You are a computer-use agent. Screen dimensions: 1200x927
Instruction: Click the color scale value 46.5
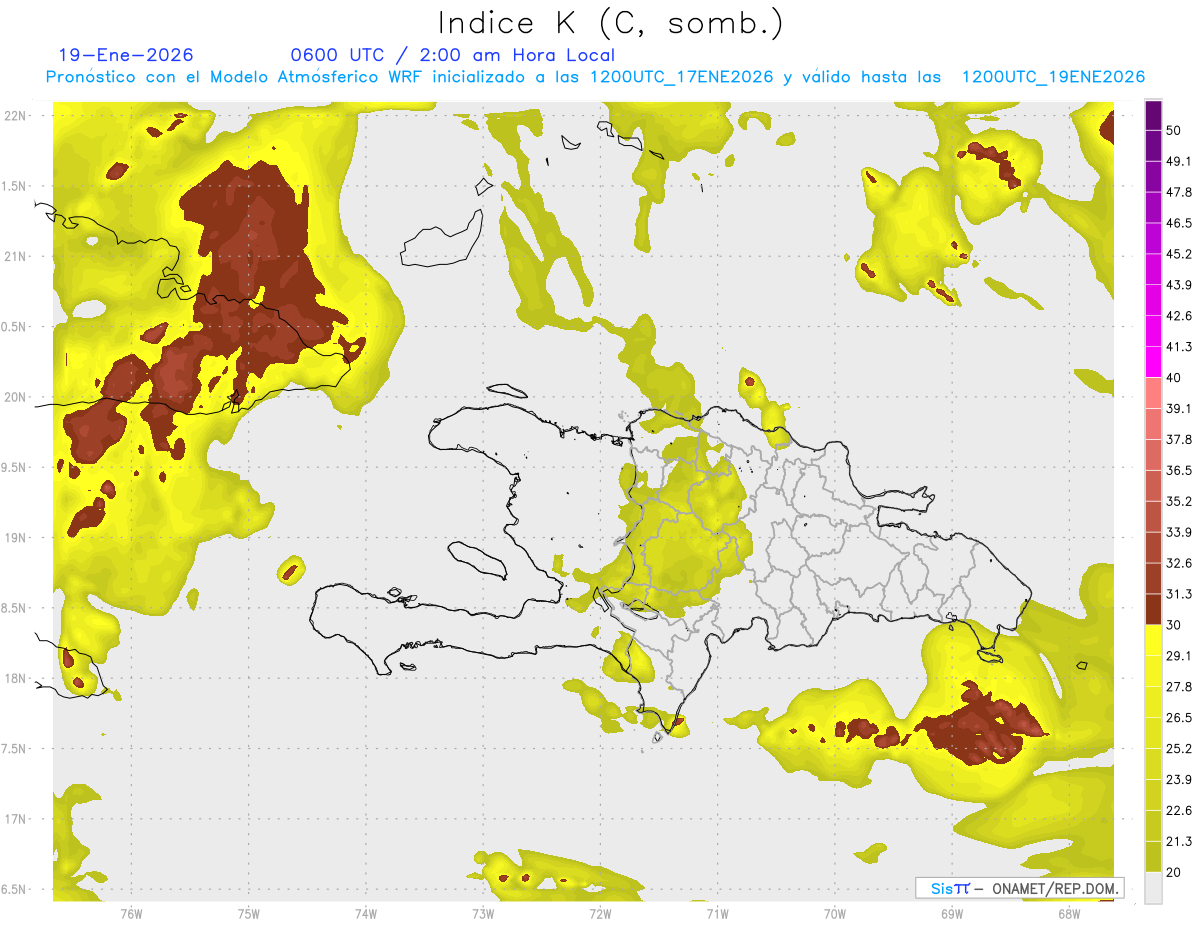[1179, 222]
